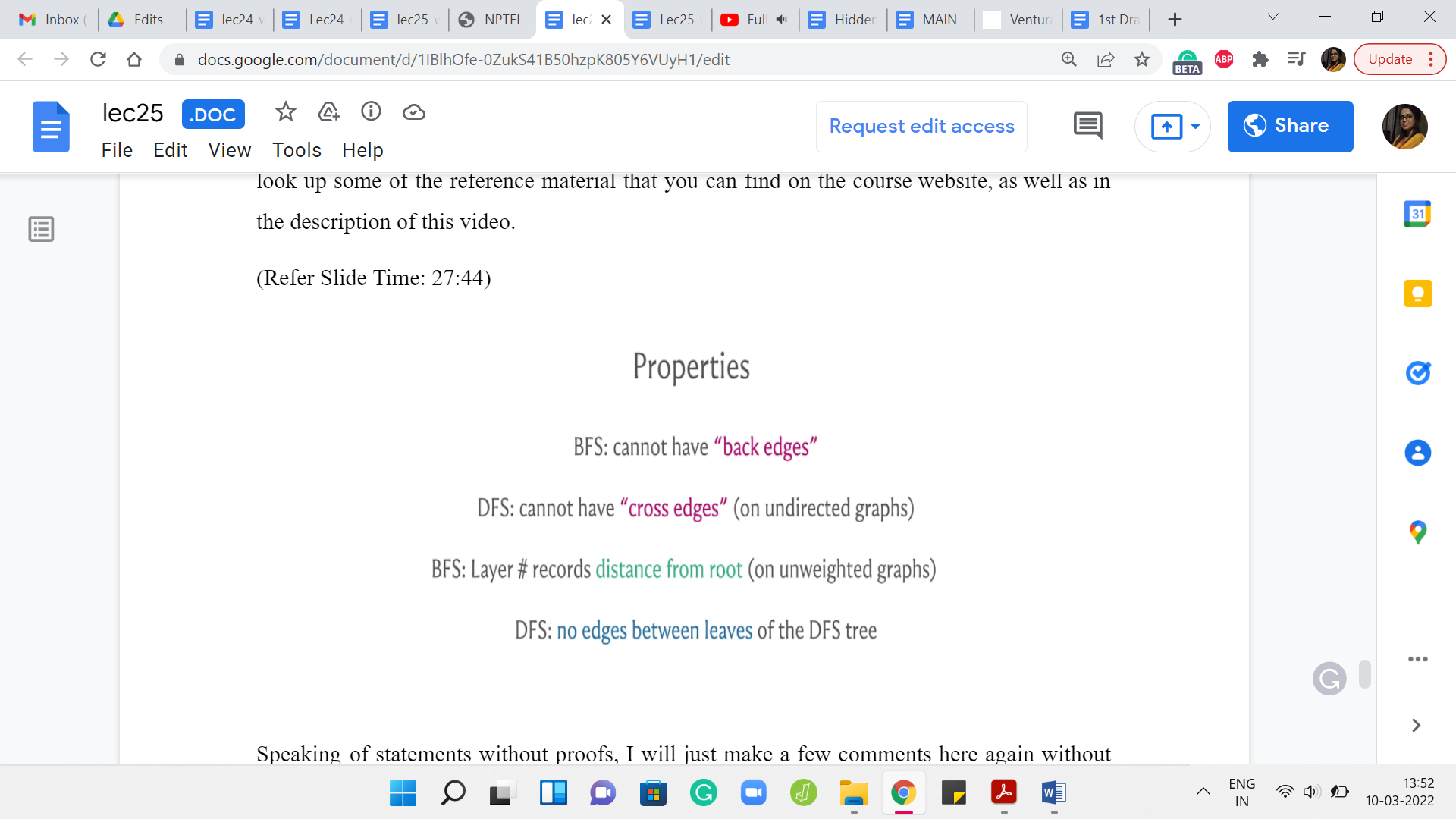Show document outline icon
Viewport: 1456px width, 819px height.
[41, 229]
